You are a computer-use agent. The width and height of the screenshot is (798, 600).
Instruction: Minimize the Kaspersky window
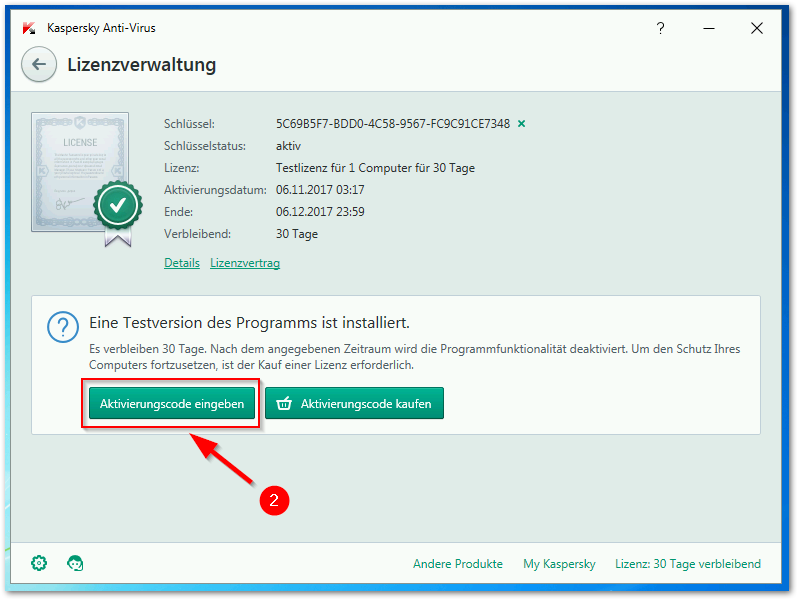[x=709, y=28]
